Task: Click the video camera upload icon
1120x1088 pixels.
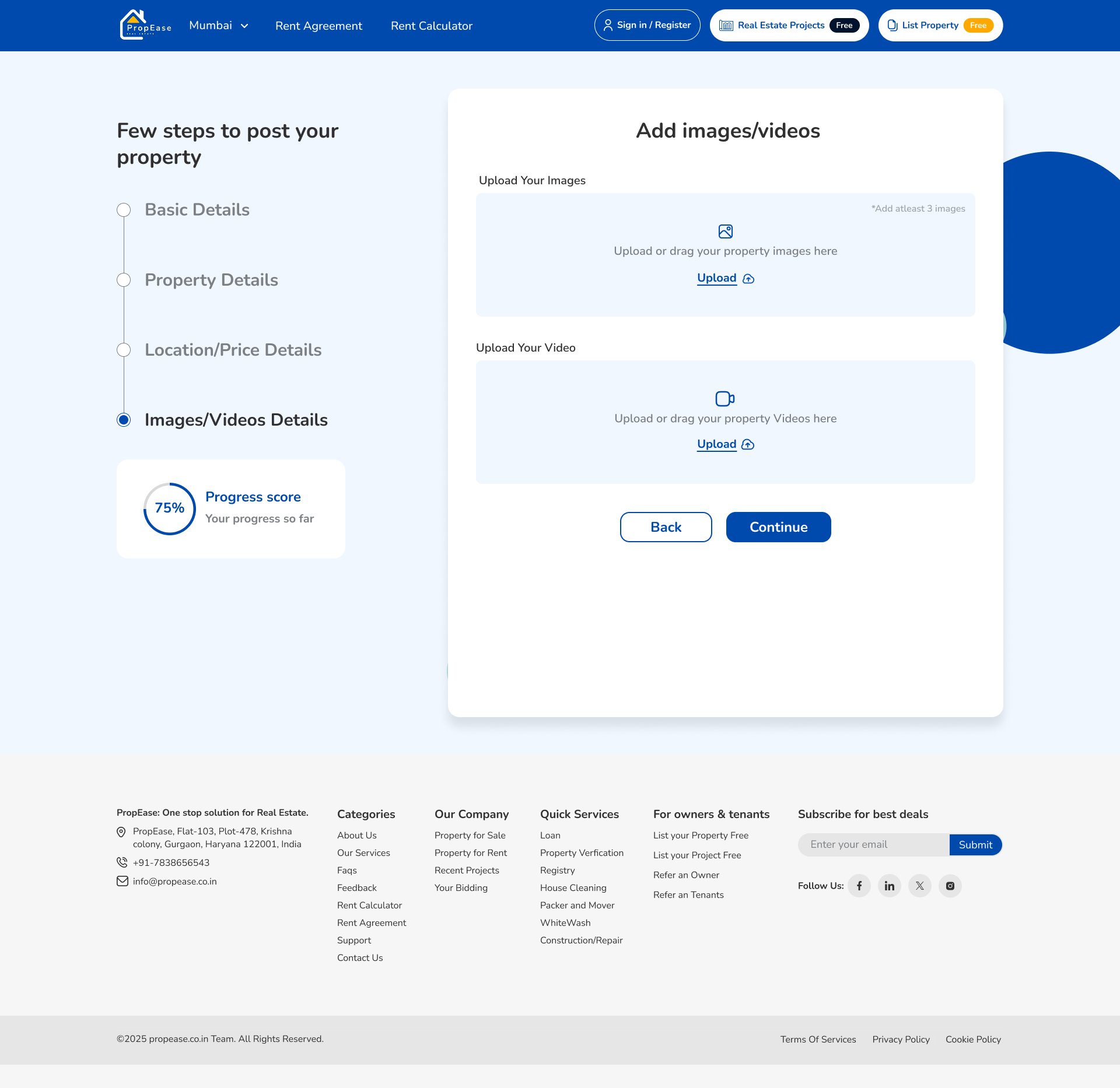Action: point(725,399)
